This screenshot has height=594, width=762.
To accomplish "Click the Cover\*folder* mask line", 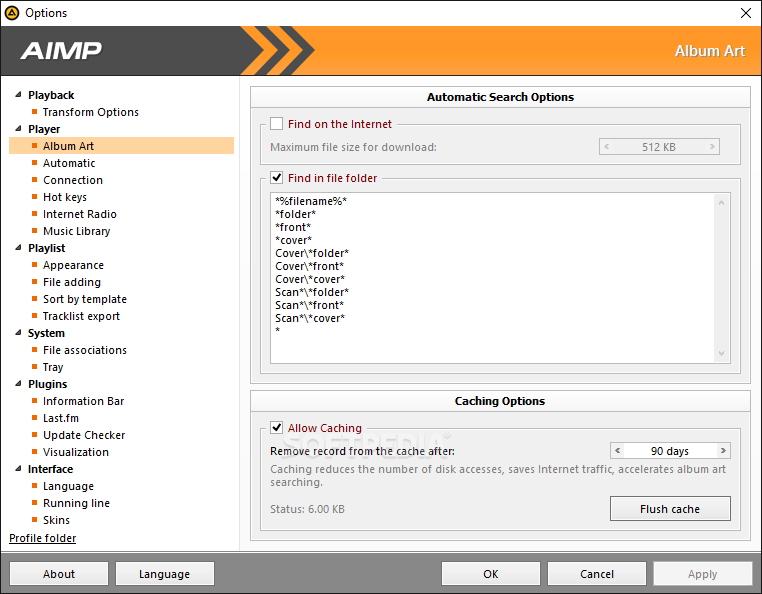I will coord(312,253).
